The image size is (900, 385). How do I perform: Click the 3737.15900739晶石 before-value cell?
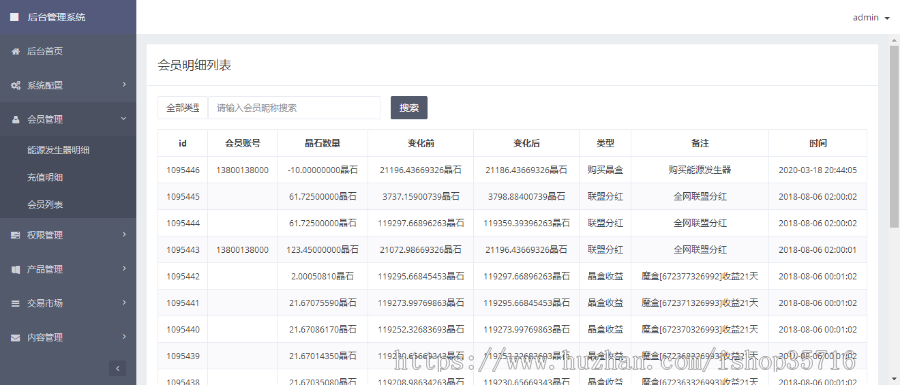421,196
